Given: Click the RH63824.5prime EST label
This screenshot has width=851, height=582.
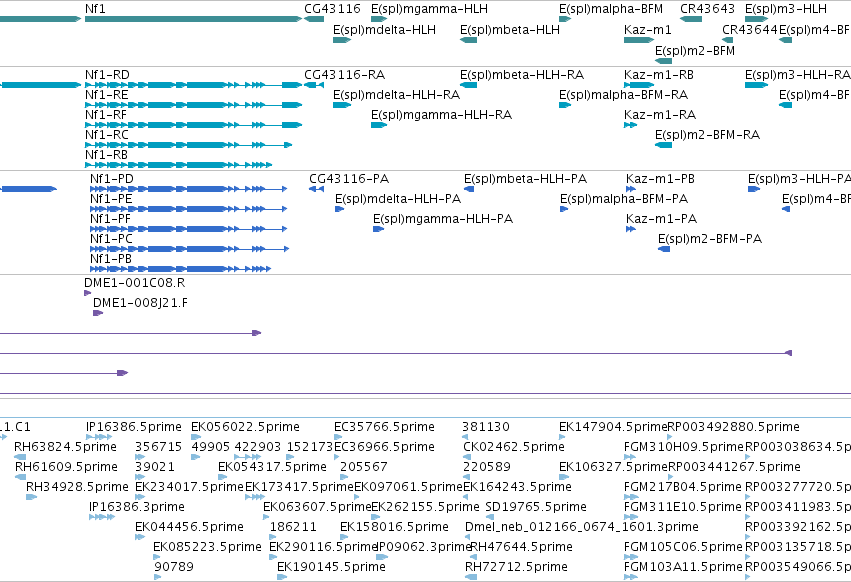Looking at the screenshot, I should [65, 447].
